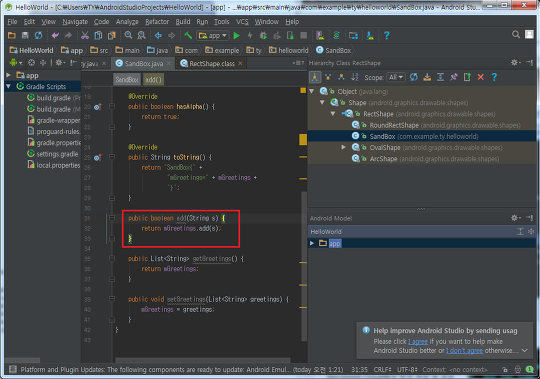Click the Sync Project with Gradle icon

pos(336,35)
